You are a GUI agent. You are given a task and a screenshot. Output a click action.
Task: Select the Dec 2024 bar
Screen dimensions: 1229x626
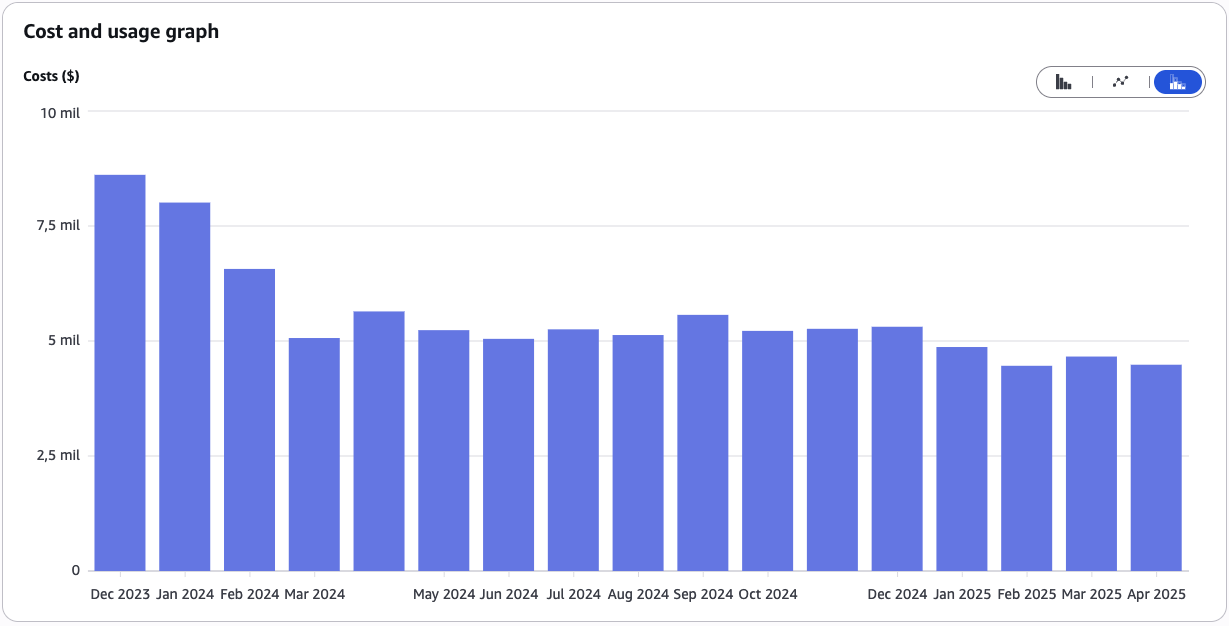point(897,449)
